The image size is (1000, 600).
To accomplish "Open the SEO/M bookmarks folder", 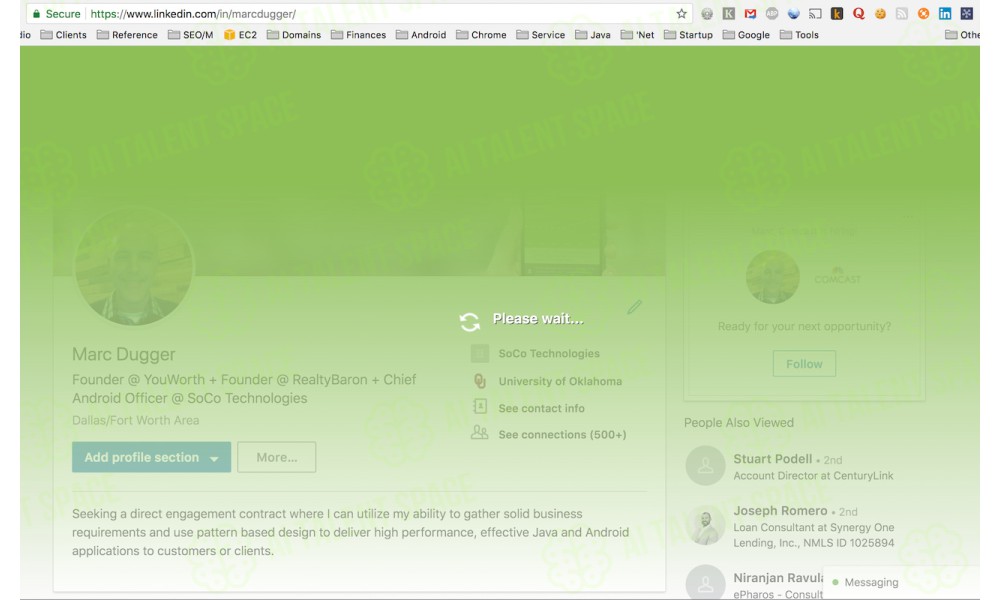I will coord(190,35).
